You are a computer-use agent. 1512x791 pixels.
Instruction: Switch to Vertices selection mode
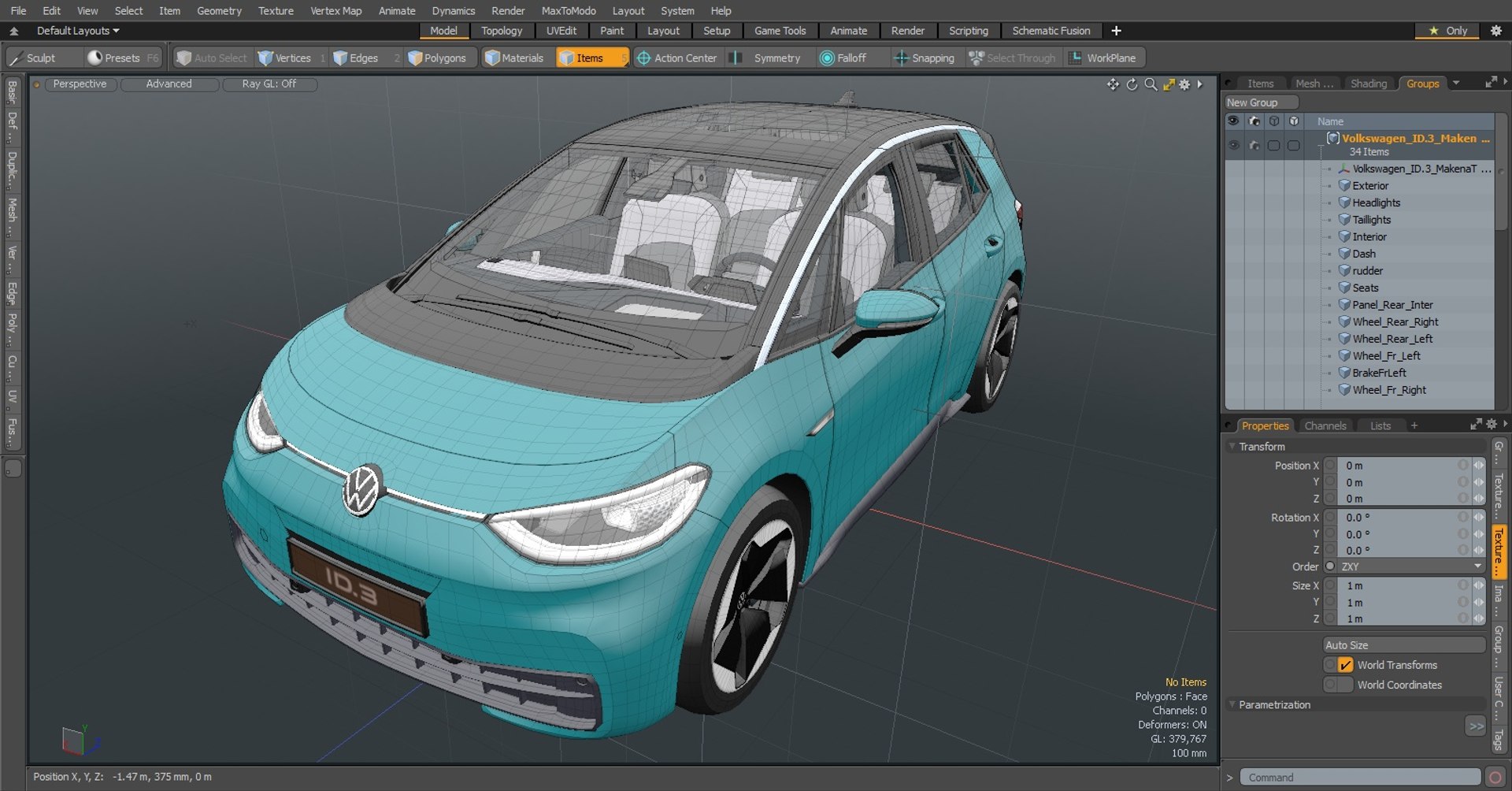(285, 58)
